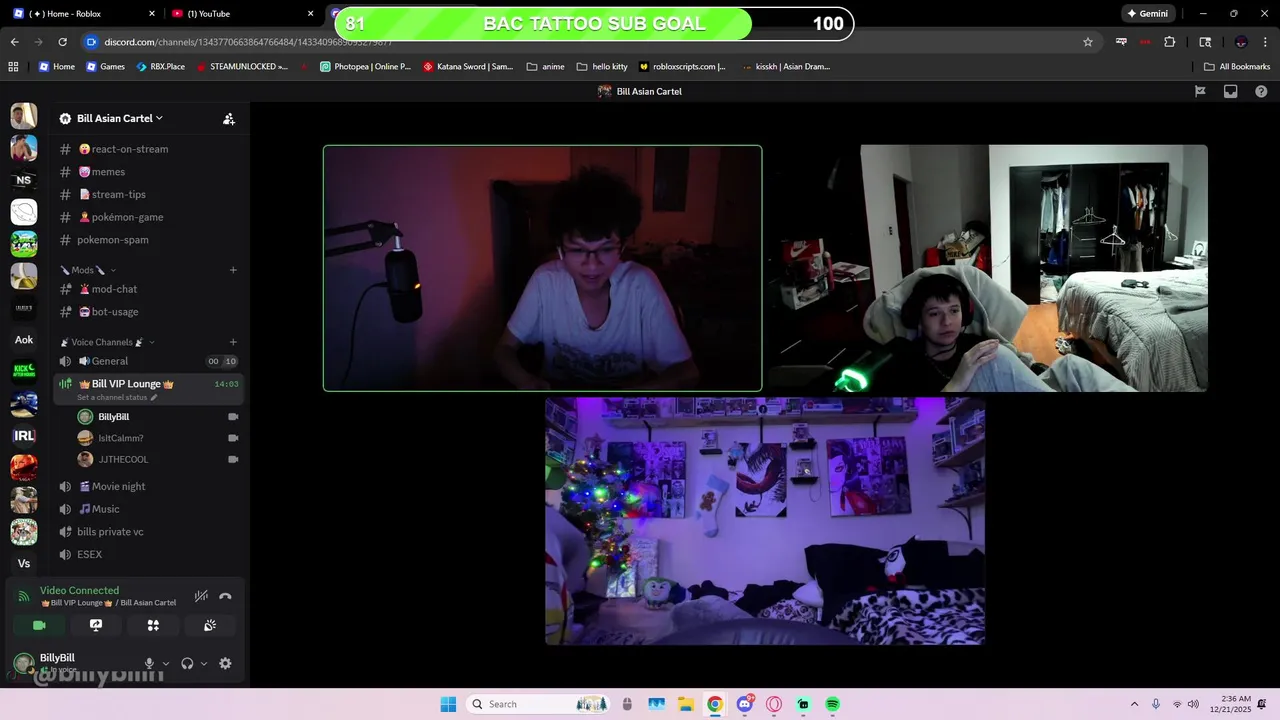Open the Vs server icon
Viewport: 1280px width, 720px height.
pos(24,563)
